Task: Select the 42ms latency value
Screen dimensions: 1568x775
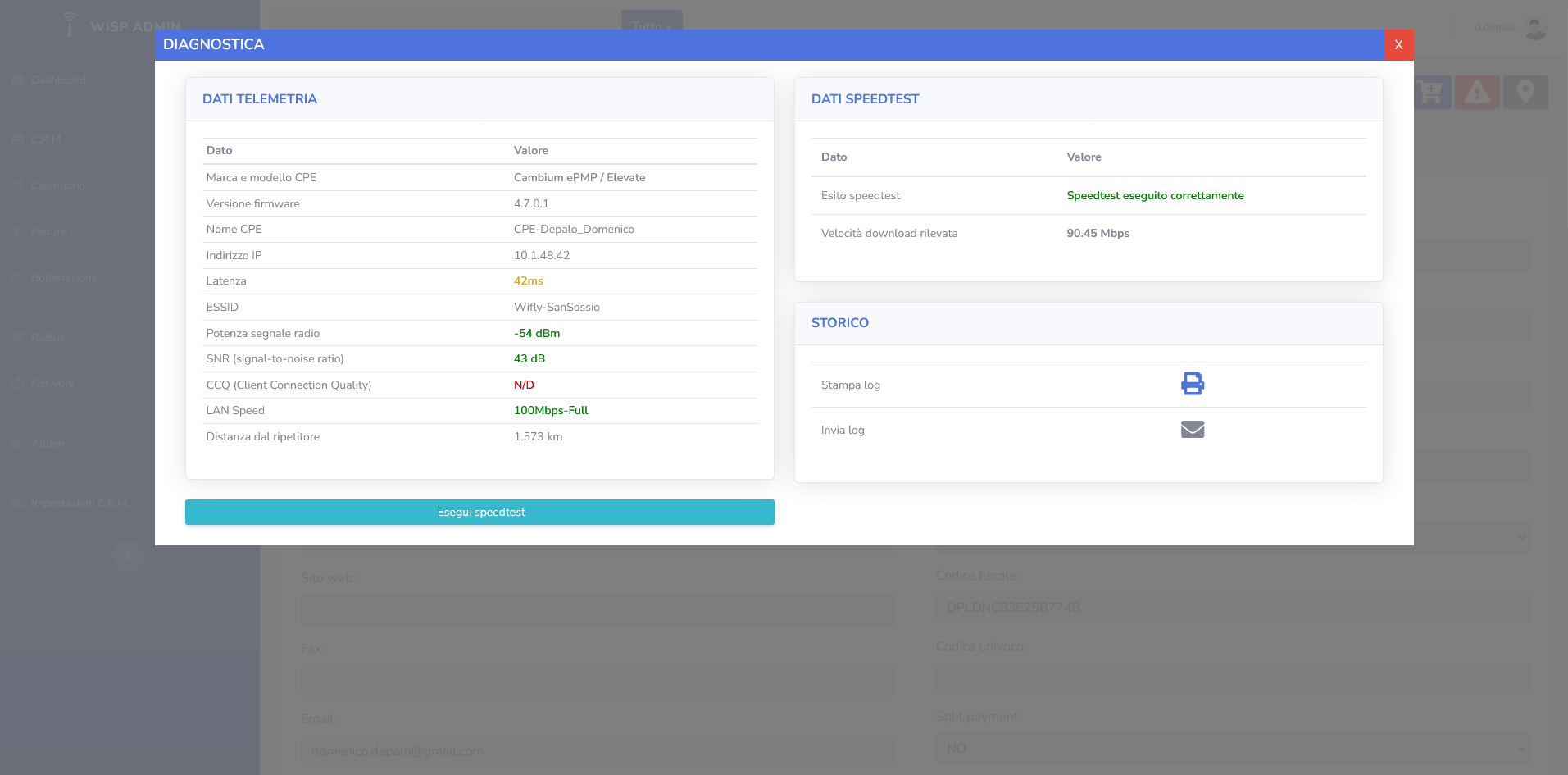Action: (529, 280)
